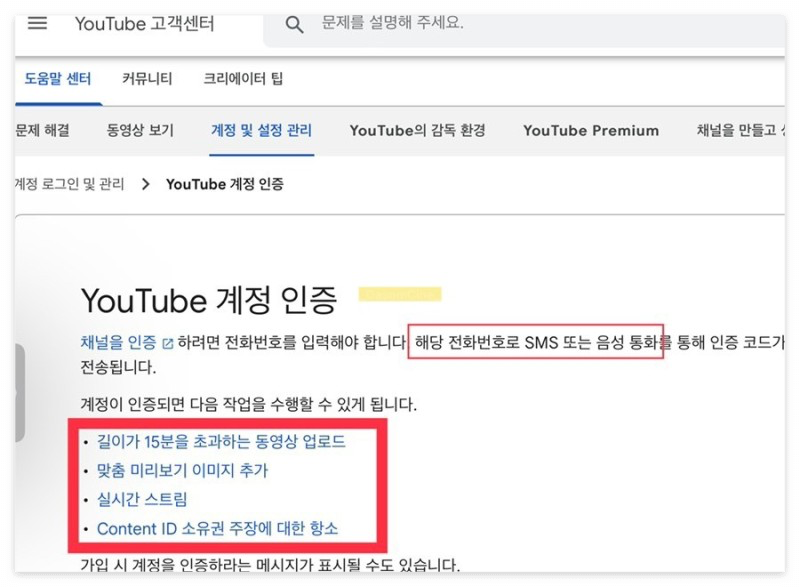This screenshot has height=587, width=800.
Task: Select the 동영상 보기 category
Action: point(140,131)
